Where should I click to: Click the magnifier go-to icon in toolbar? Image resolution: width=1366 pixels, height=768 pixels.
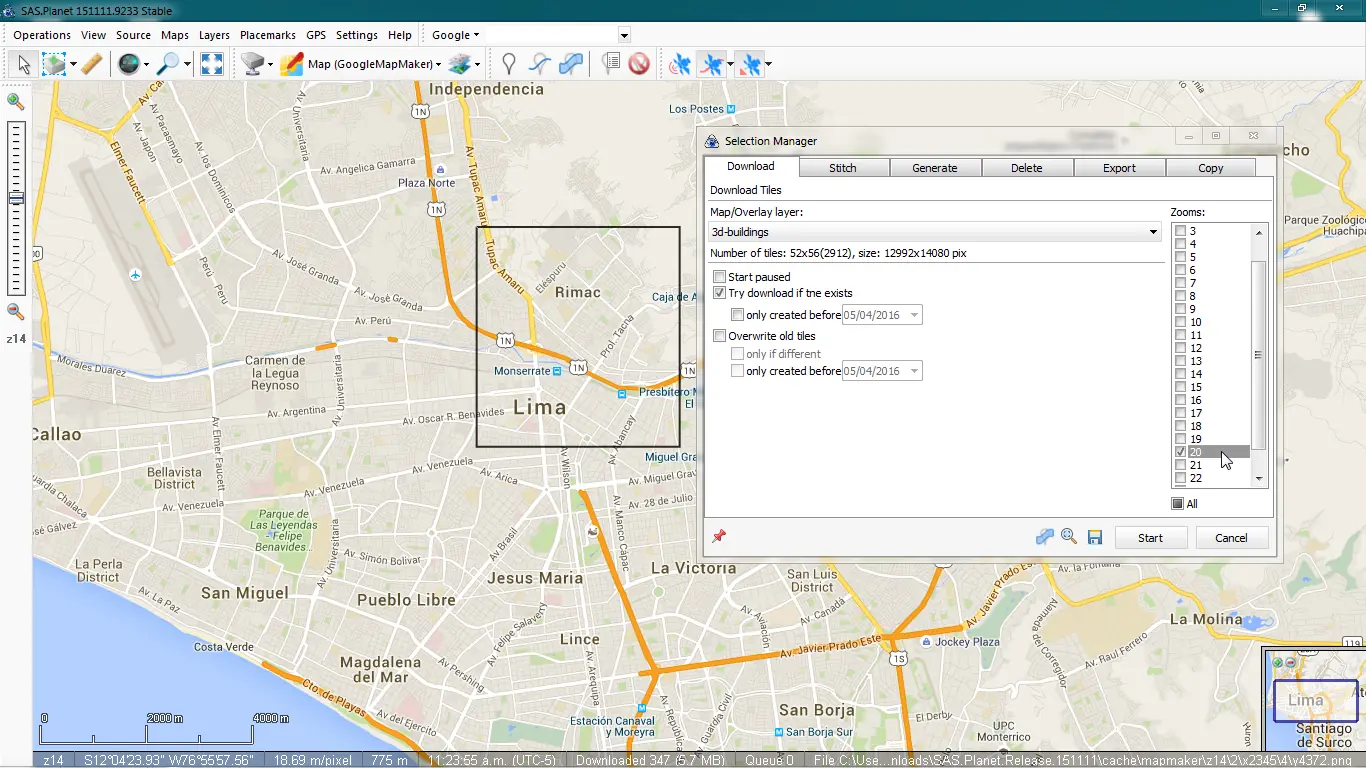click(169, 64)
